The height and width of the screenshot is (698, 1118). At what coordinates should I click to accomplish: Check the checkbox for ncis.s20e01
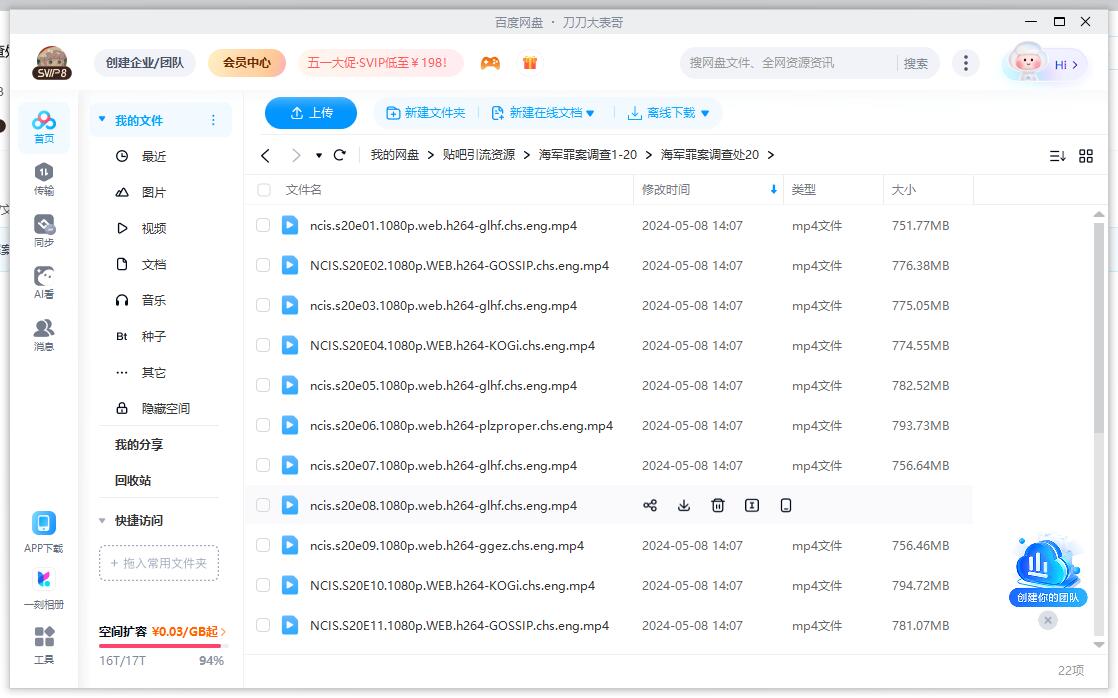click(x=263, y=225)
